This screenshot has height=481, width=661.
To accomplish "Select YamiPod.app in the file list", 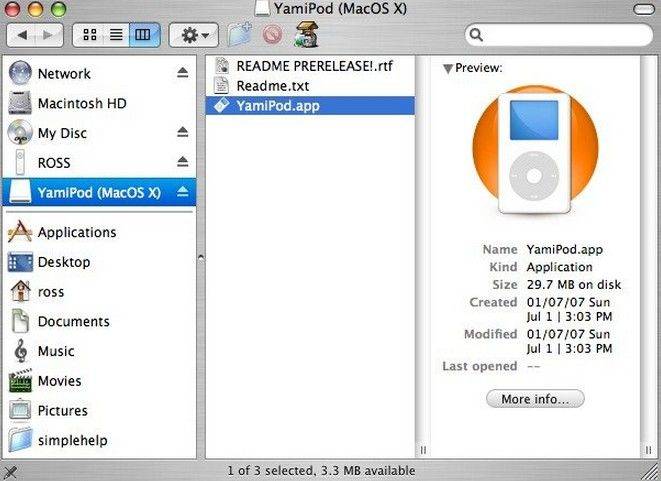I will (310, 105).
